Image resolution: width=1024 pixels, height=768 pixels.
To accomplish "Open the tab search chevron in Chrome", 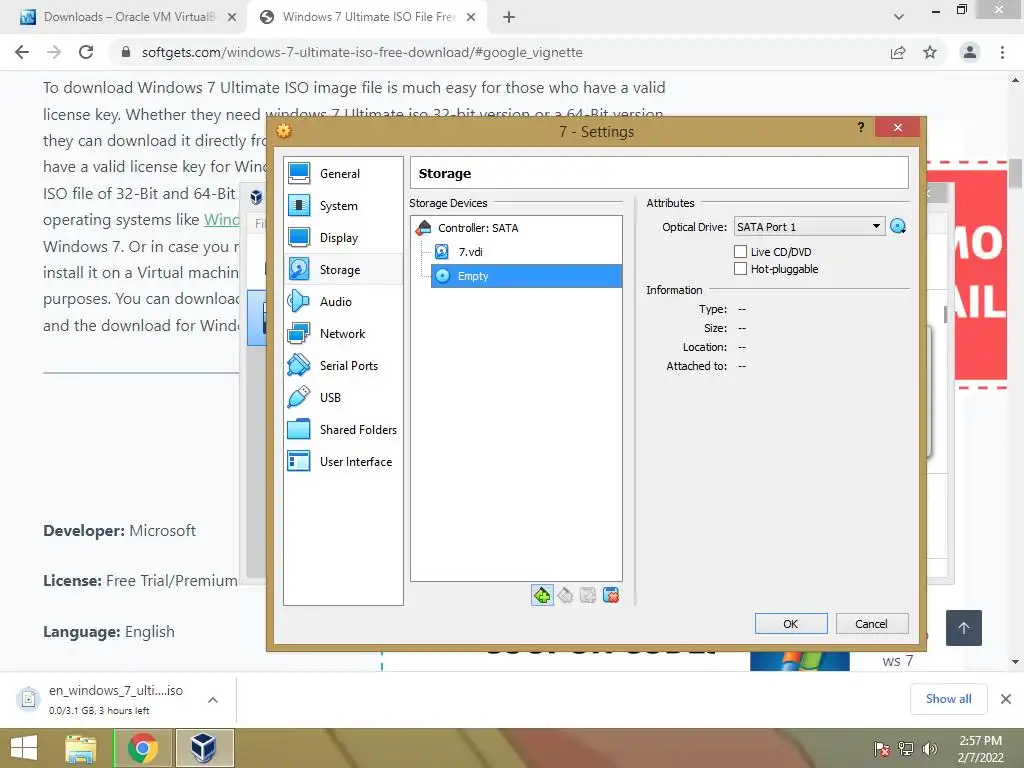I will (x=899, y=17).
